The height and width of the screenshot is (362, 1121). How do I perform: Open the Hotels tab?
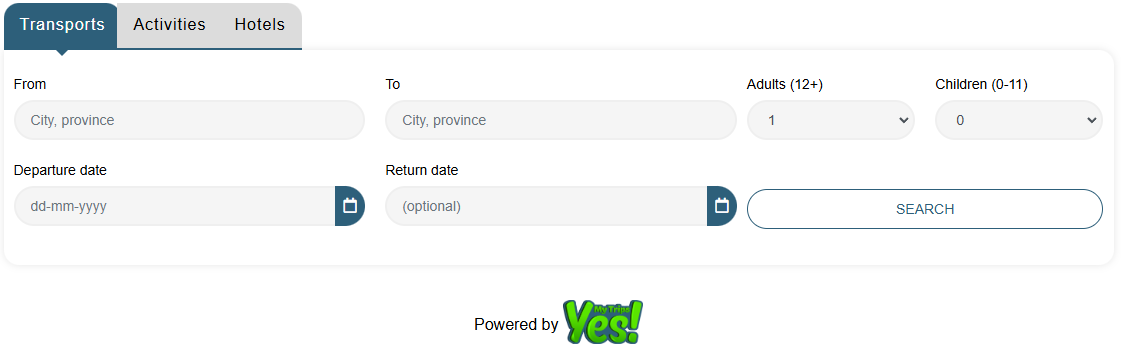pos(260,25)
